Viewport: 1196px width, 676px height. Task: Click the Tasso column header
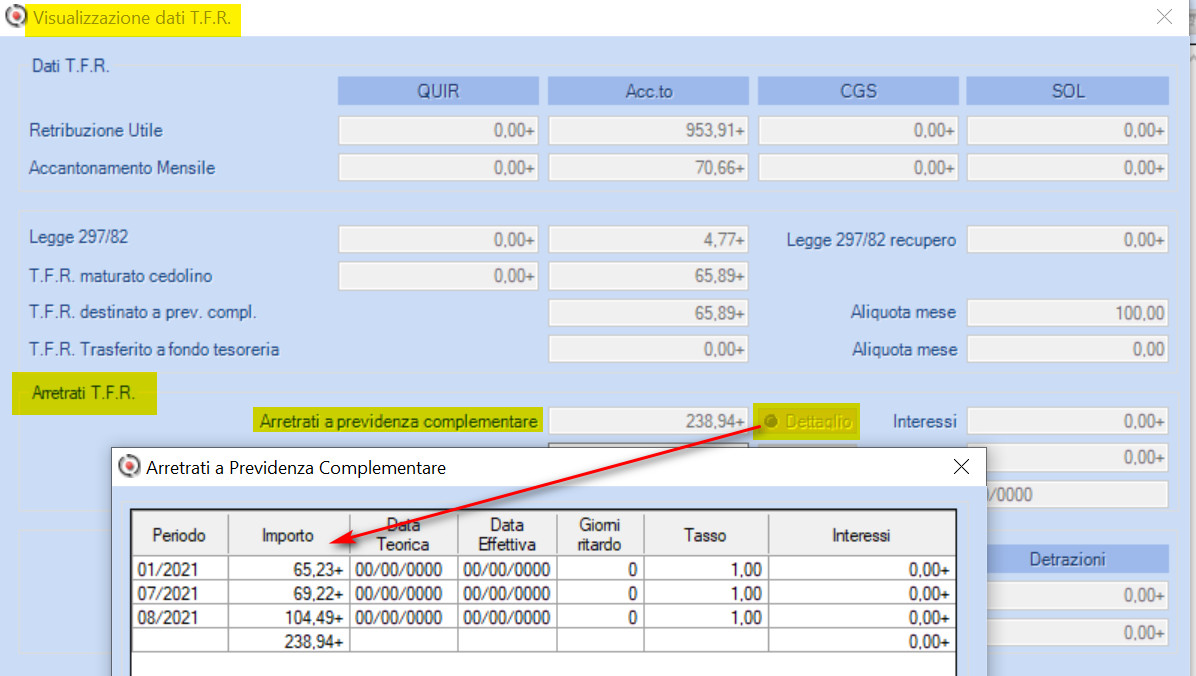coord(706,535)
